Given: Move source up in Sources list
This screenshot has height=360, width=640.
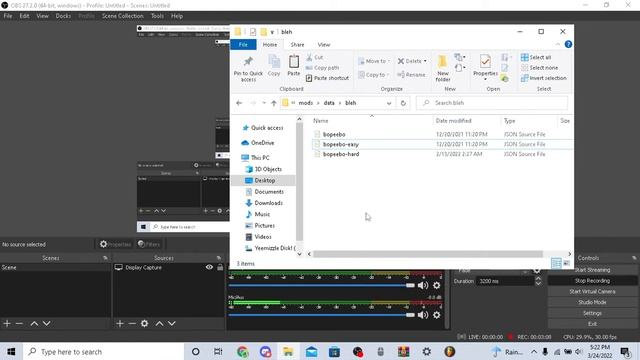Looking at the screenshot, I should coord(159,323).
